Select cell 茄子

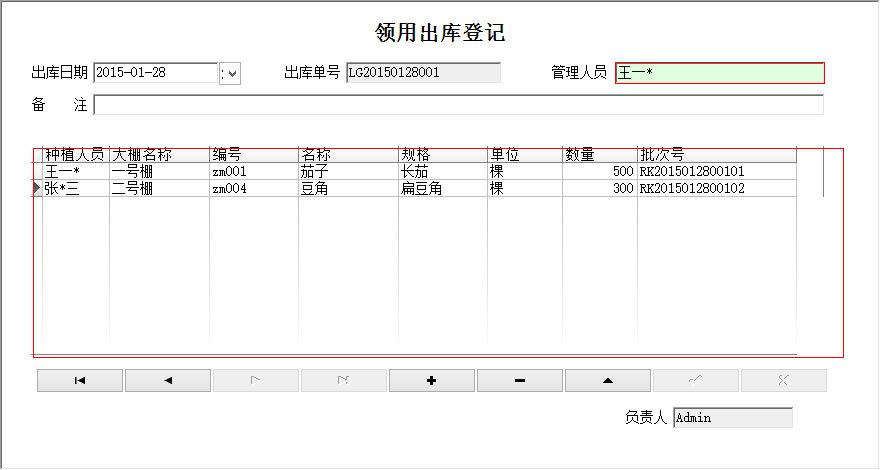coord(349,171)
